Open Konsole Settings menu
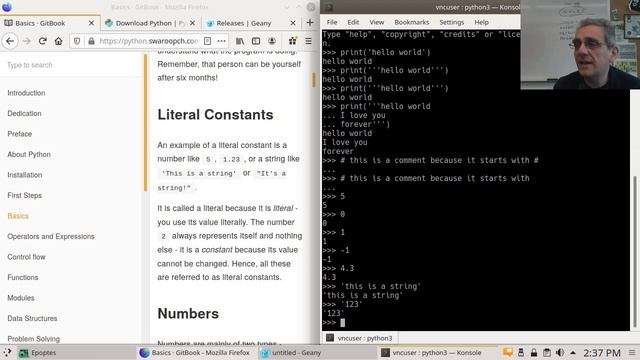 pos(451,22)
